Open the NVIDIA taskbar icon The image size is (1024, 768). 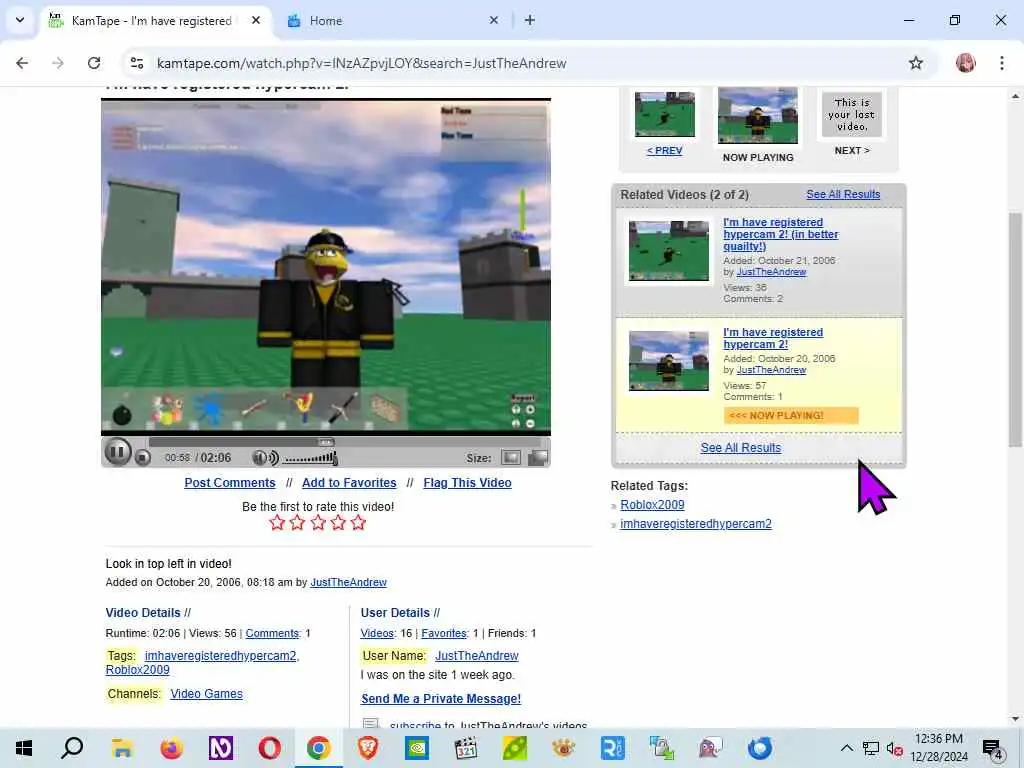[417, 748]
